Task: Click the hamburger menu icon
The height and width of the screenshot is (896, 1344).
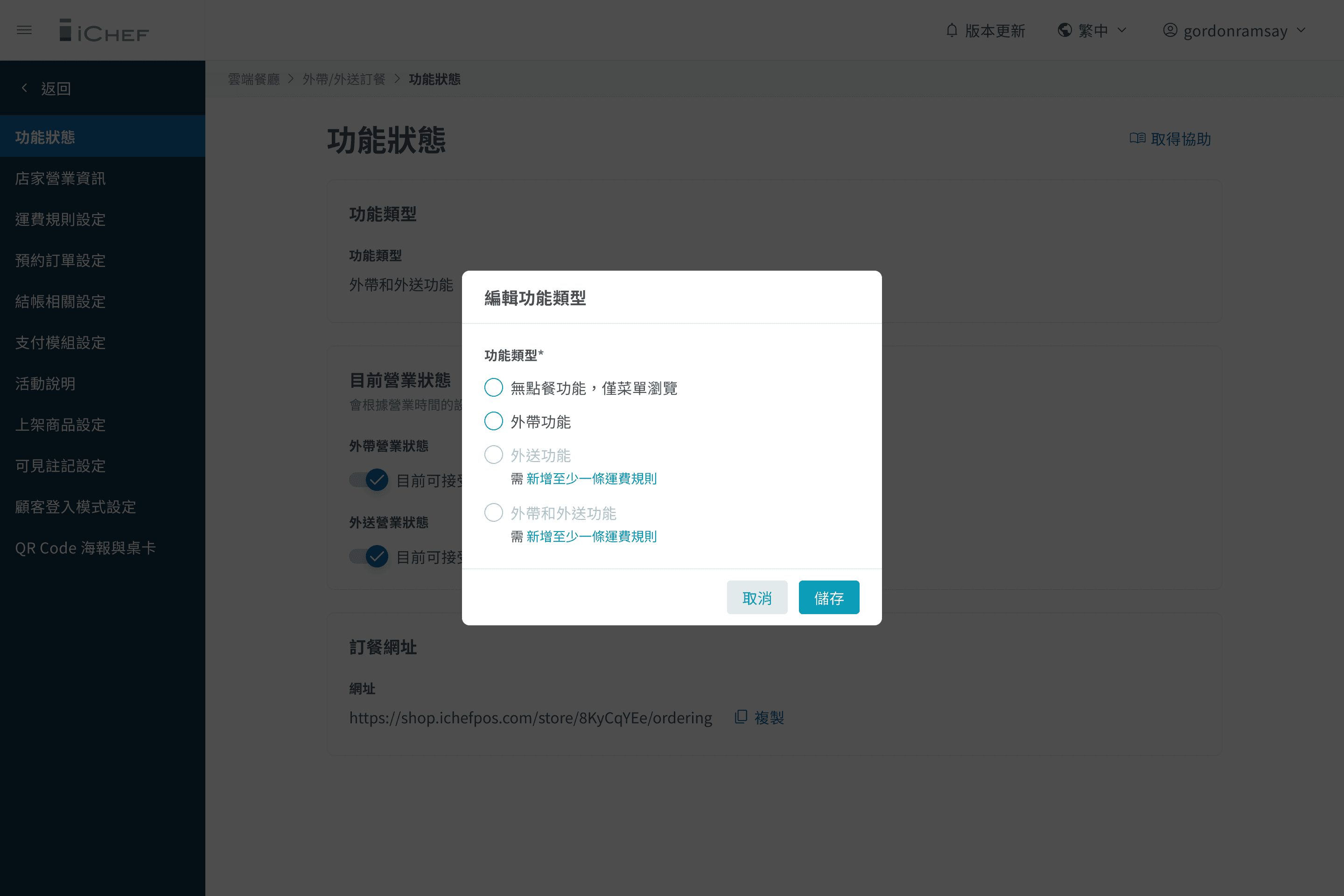Action: pyautogui.click(x=24, y=30)
